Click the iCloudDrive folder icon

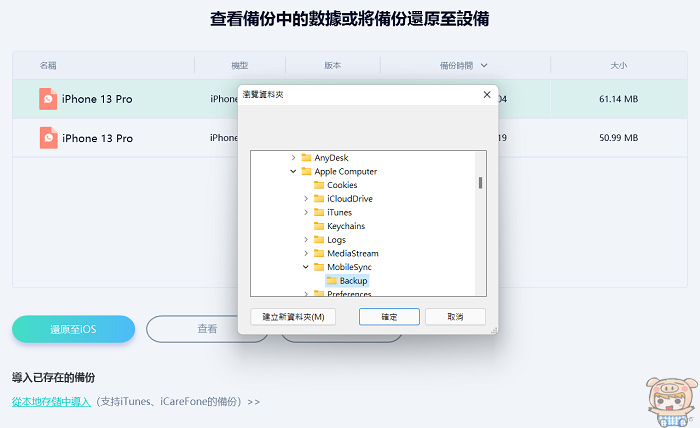319,199
